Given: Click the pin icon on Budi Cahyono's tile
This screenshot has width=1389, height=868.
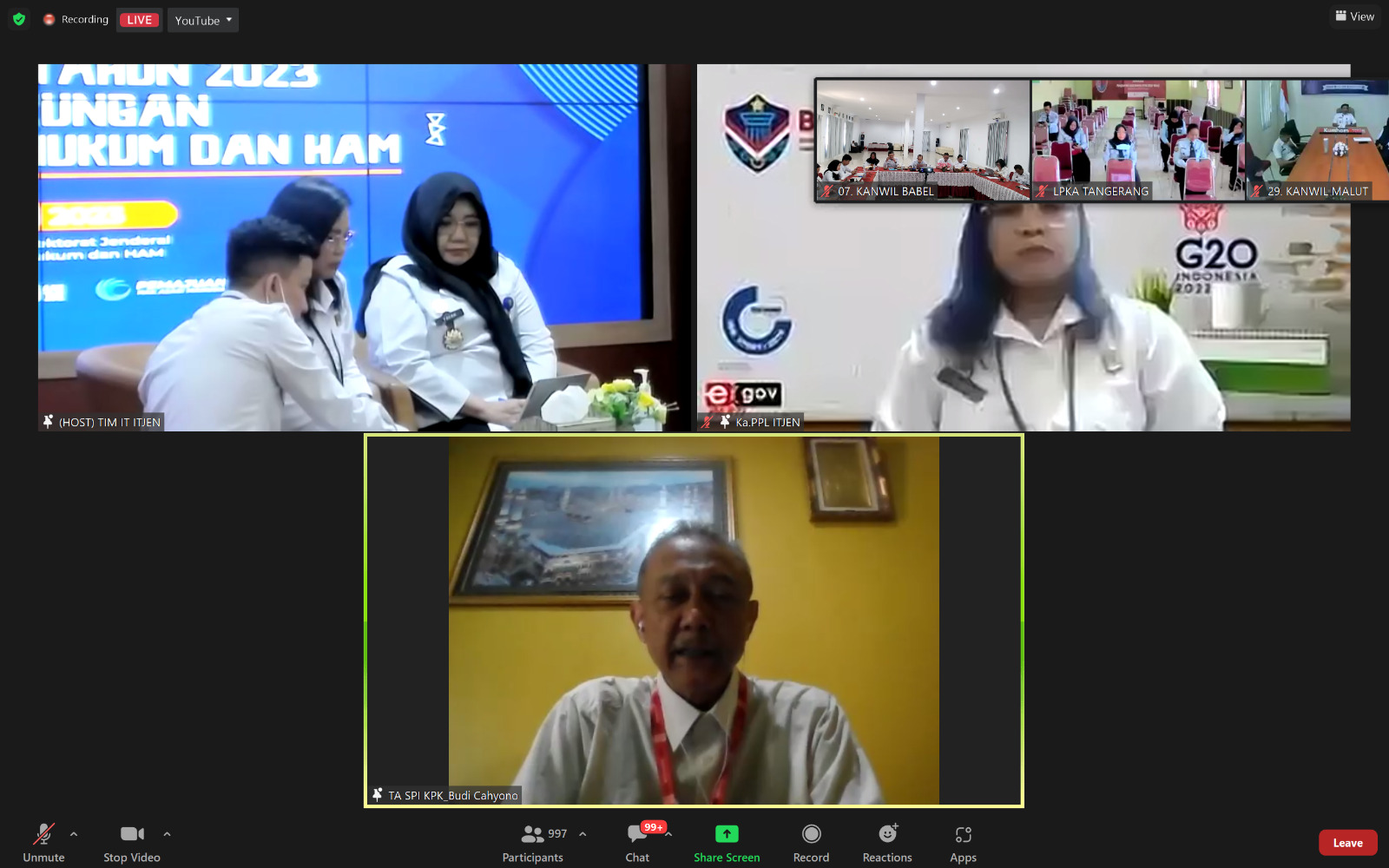Looking at the screenshot, I should 377,794.
